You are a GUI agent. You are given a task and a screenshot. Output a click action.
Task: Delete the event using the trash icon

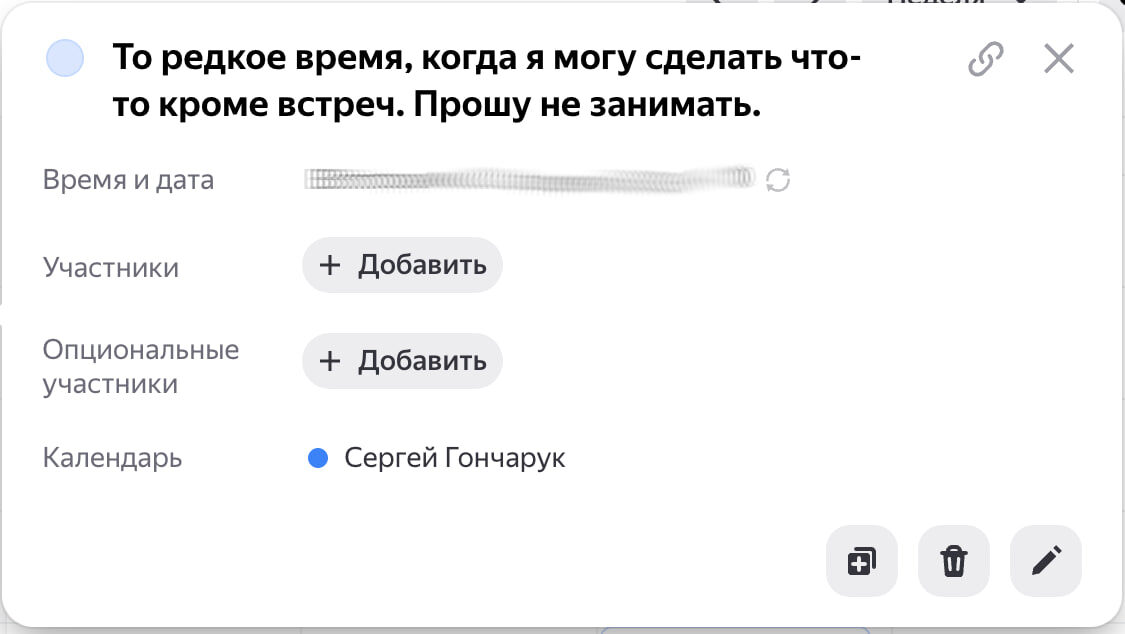coord(954,561)
